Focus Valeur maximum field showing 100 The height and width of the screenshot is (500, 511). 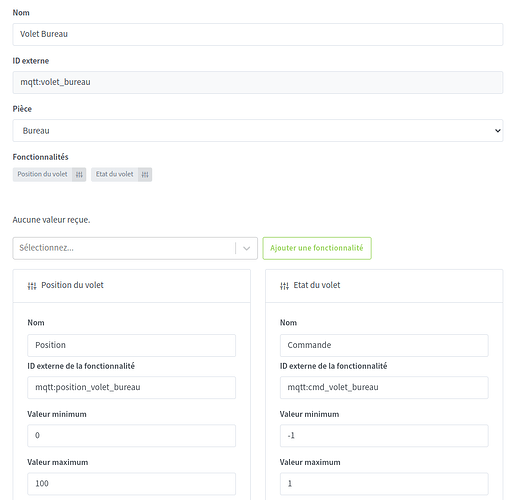coord(131,484)
